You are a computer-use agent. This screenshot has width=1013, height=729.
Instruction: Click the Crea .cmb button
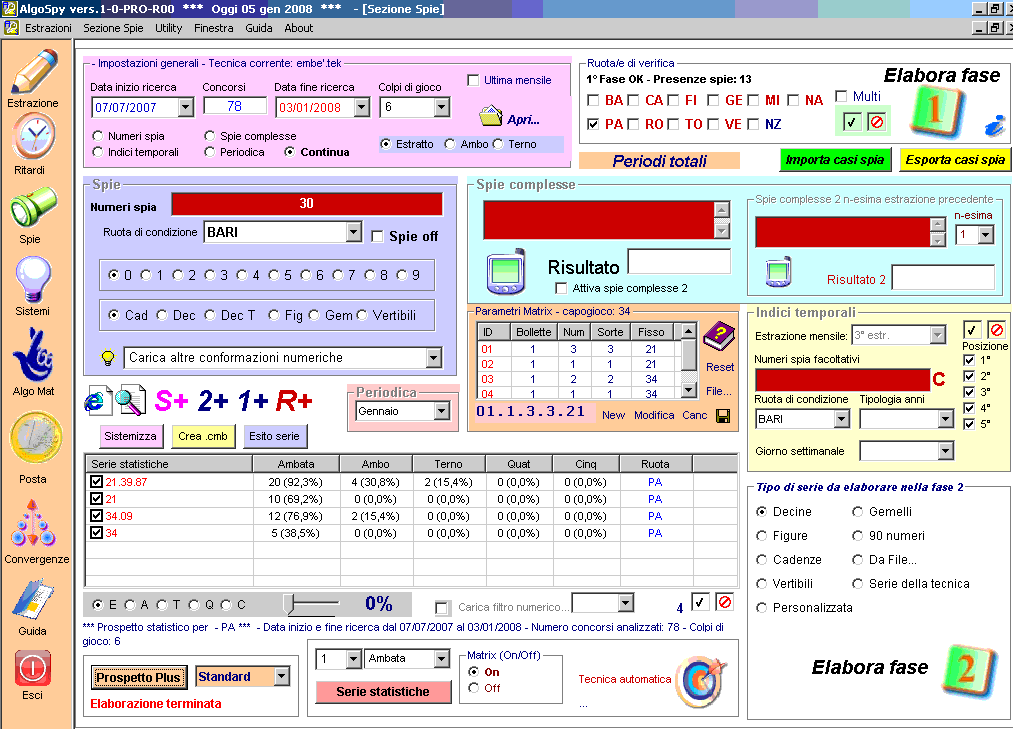(203, 436)
